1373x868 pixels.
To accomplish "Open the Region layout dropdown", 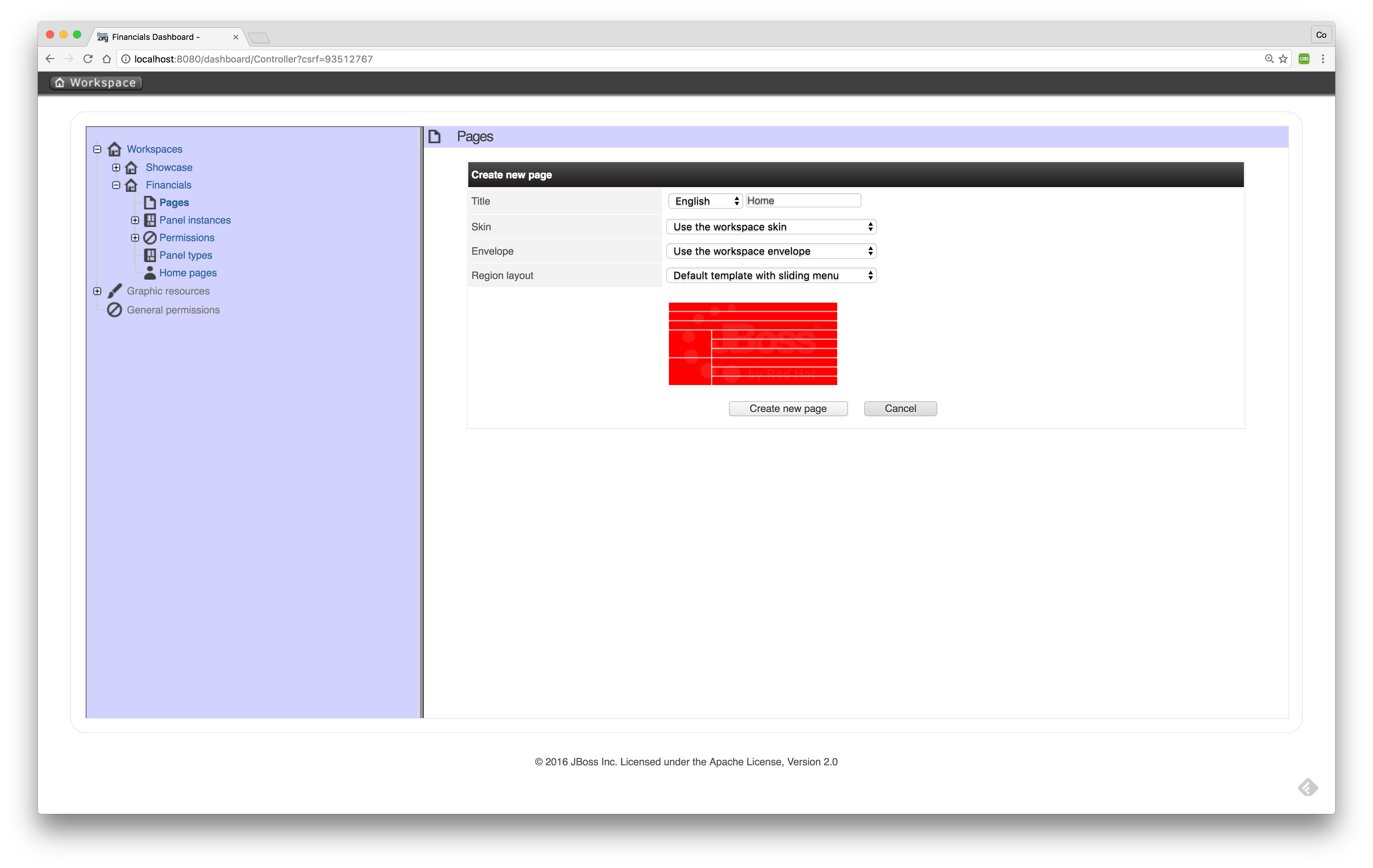I will tap(770, 275).
